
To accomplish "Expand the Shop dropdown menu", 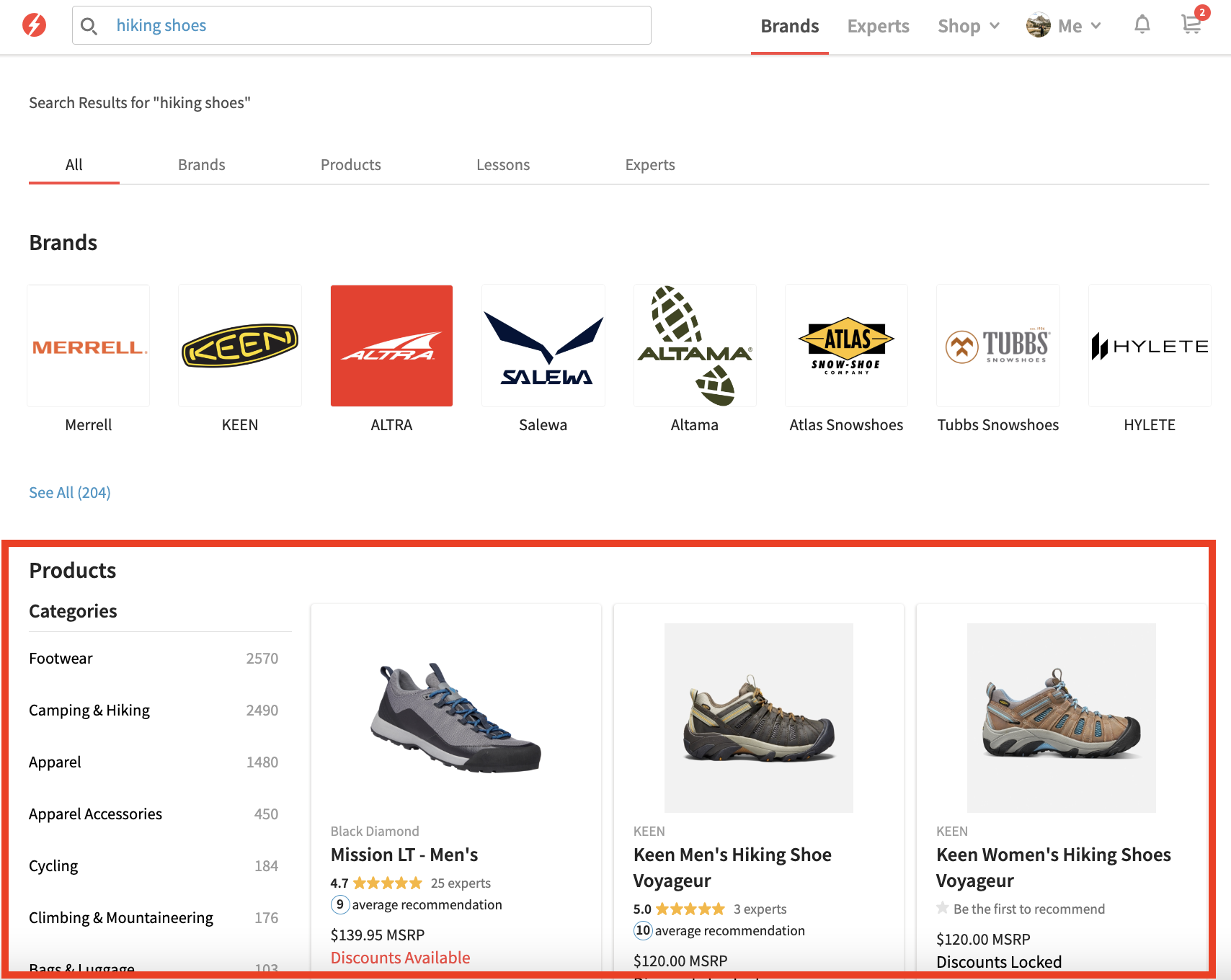I will click(x=969, y=26).
